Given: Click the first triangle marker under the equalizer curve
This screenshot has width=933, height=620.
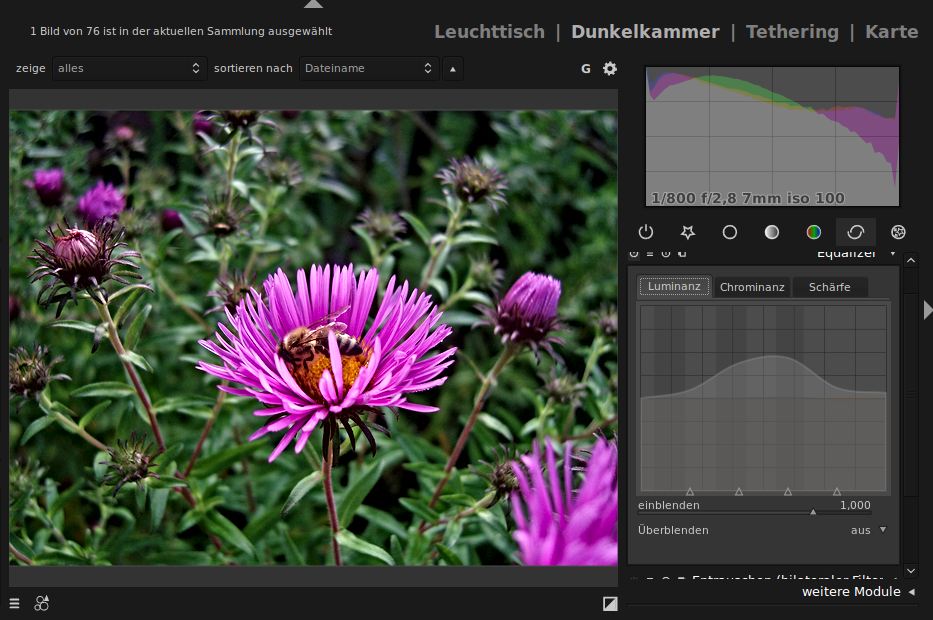Looking at the screenshot, I should (690, 491).
